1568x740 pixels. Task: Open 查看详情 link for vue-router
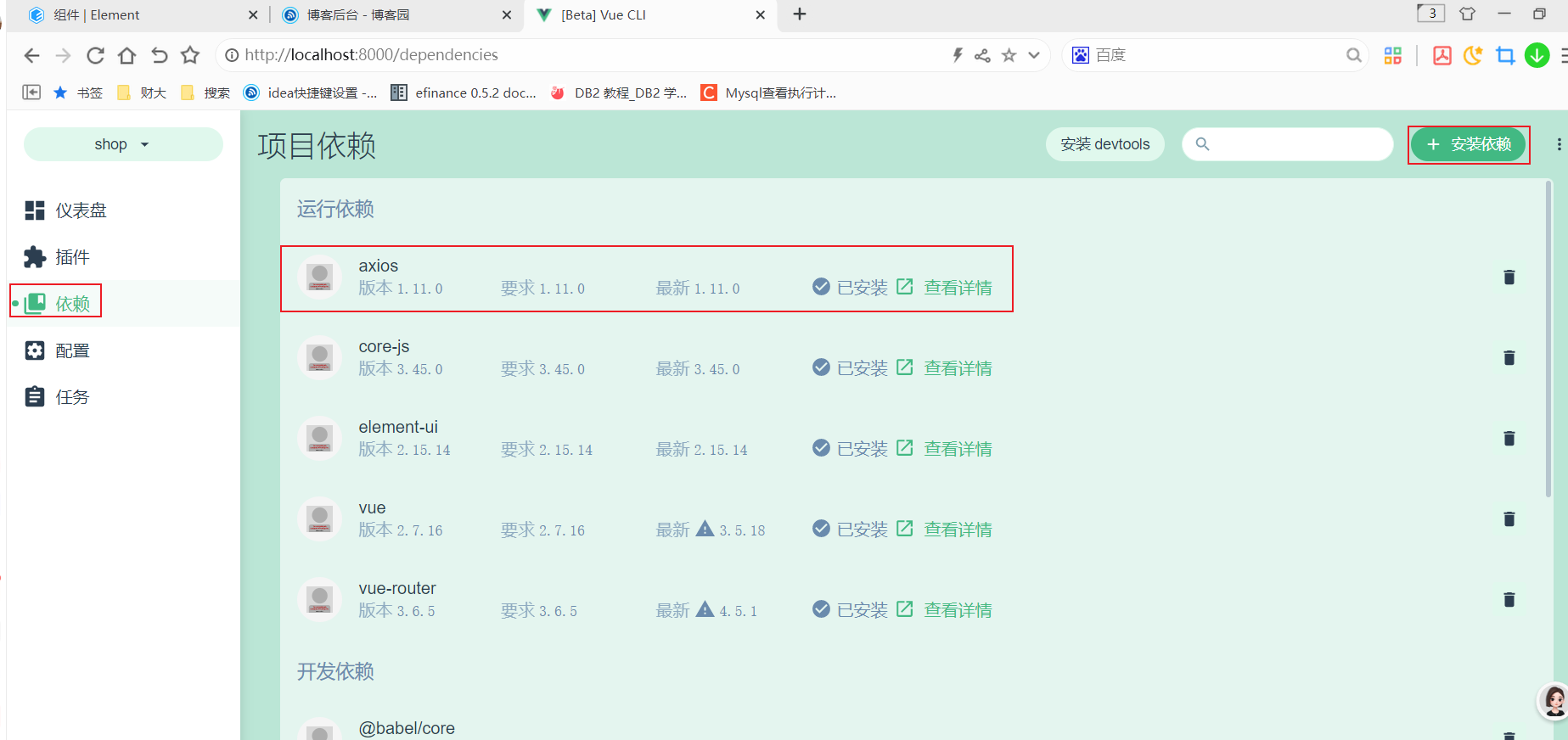[x=958, y=610]
